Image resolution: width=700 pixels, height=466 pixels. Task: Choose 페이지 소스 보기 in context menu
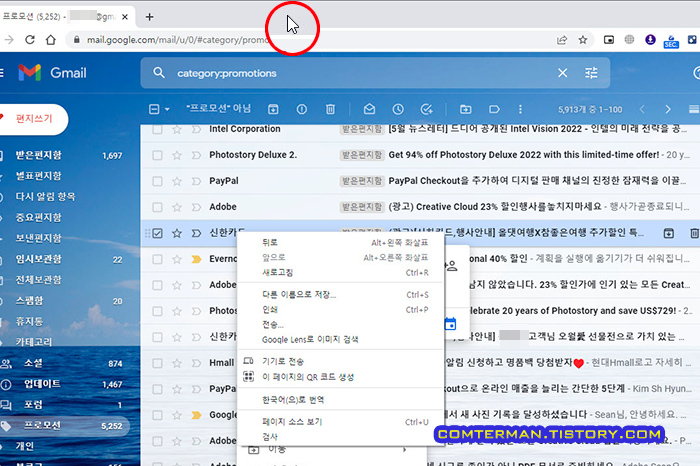pos(341,422)
